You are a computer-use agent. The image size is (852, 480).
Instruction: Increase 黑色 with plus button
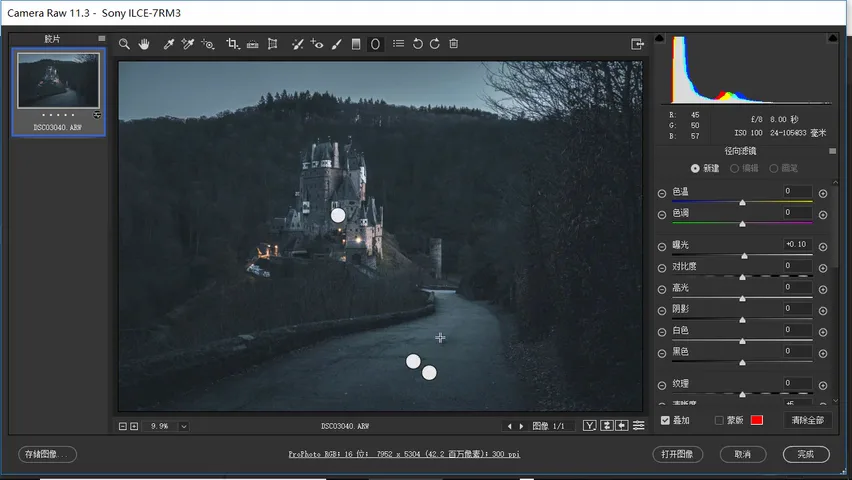(823, 353)
